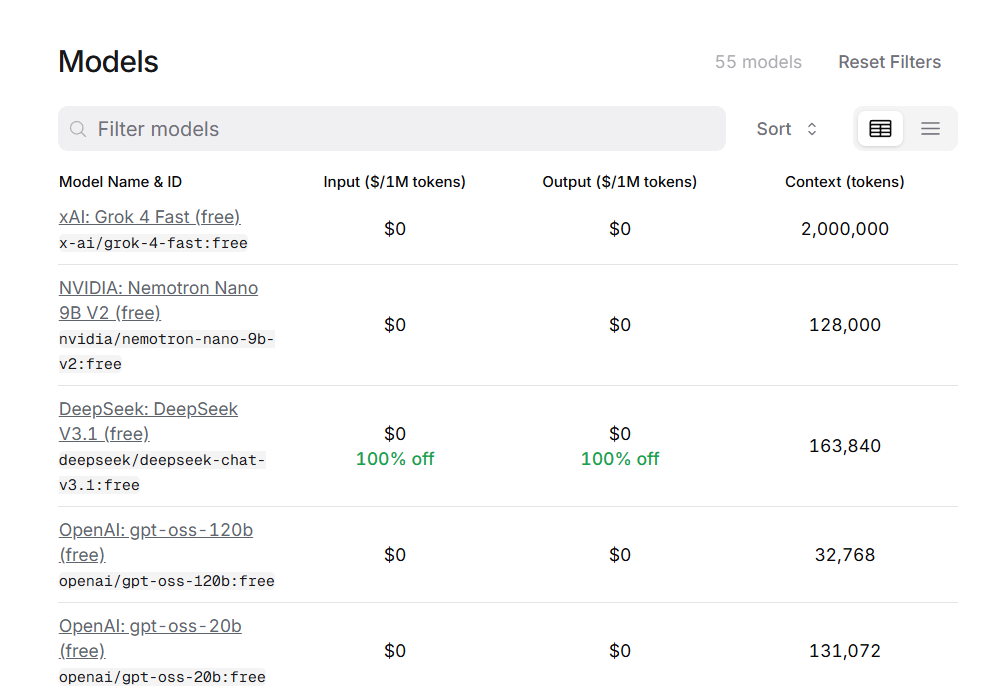Image resolution: width=988 pixels, height=693 pixels.
Task: Click the Context (tokens) column header
Action: [844, 182]
